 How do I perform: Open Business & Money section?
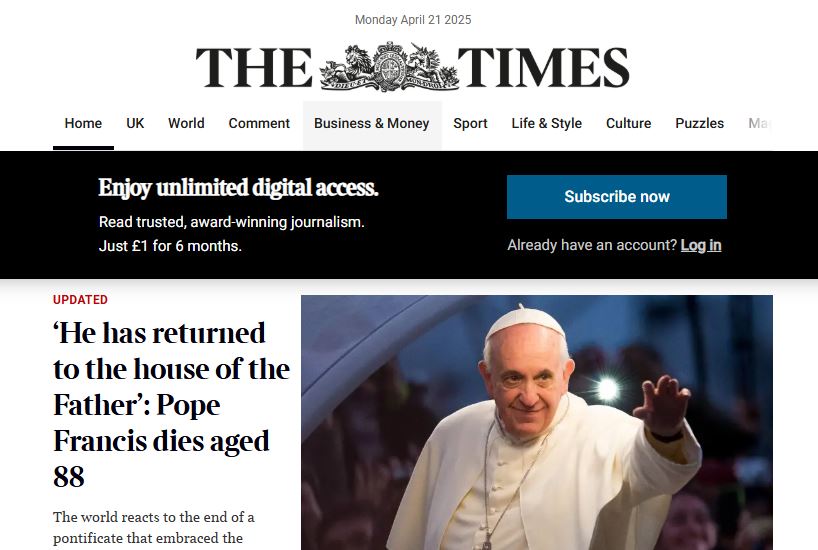[371, 124]
